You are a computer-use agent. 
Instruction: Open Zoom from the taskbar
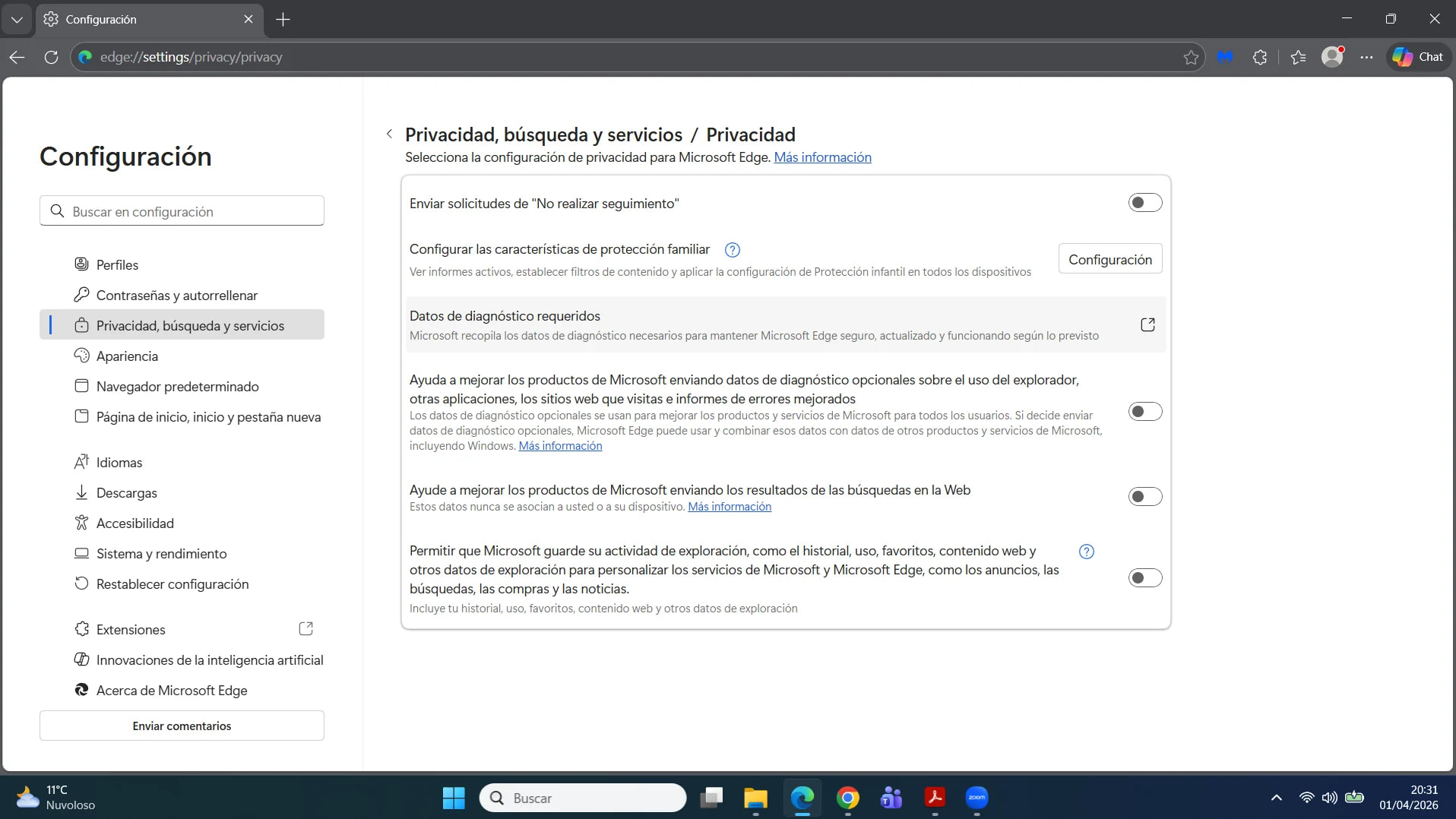(977, 798)
